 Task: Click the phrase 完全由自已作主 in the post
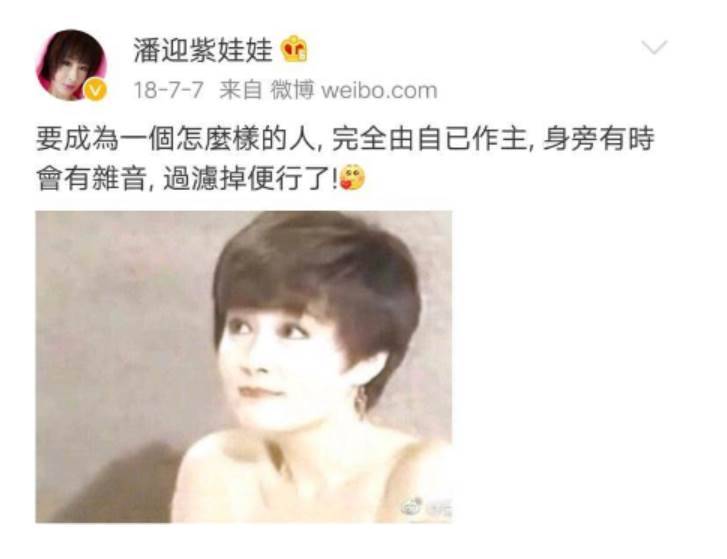430,139
